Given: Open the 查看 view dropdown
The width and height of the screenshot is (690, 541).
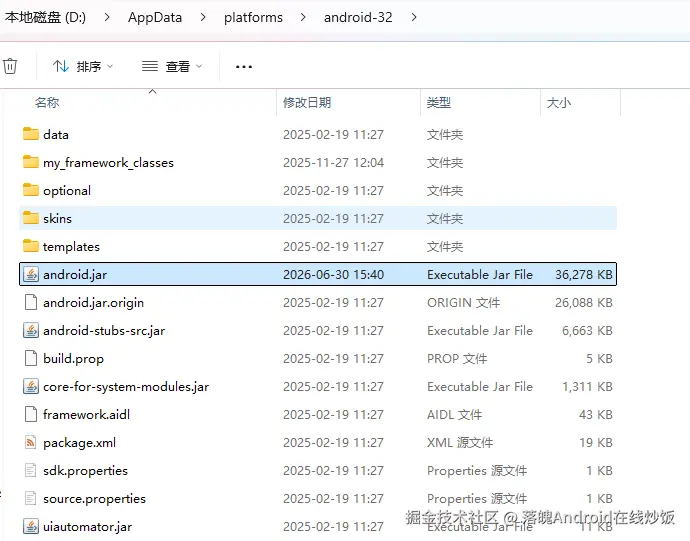Looking at the screenshot, I should (172, 66).
